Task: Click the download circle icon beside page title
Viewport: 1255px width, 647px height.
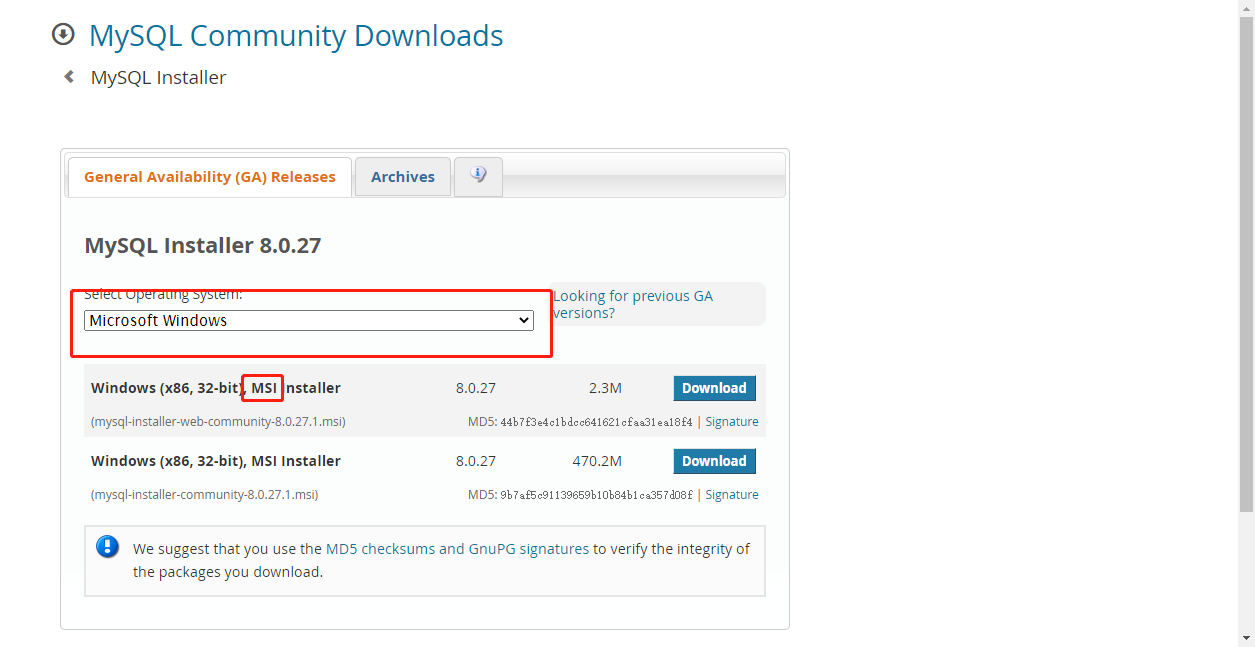Action: pyautogui.click(x=63, y=35)
